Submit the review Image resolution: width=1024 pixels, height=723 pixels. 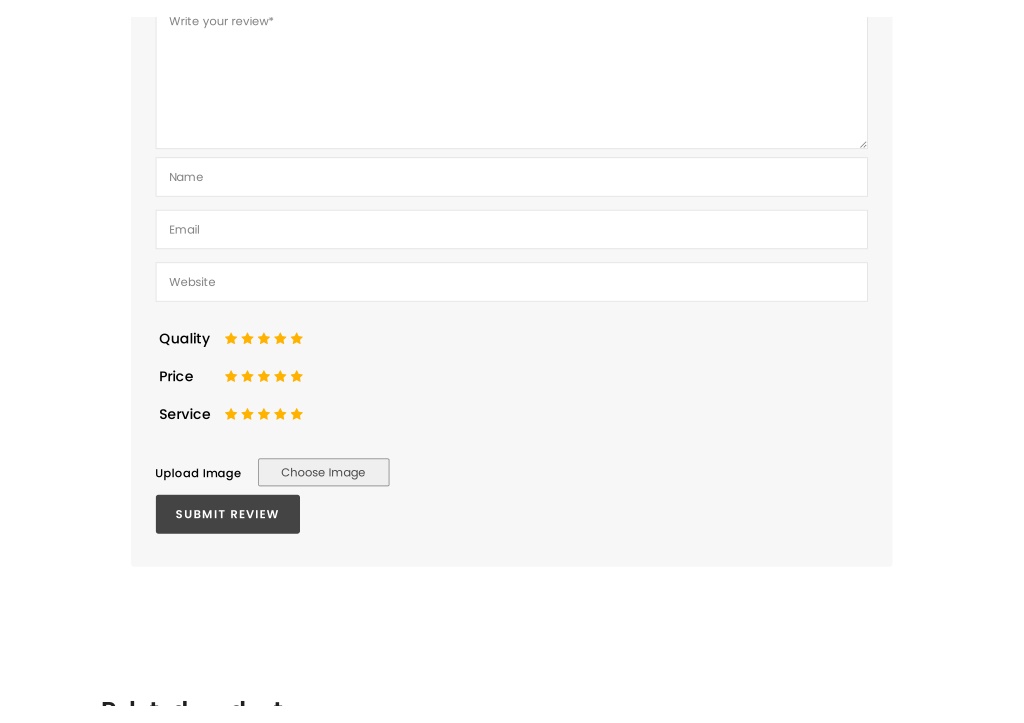tap(227, 514)
